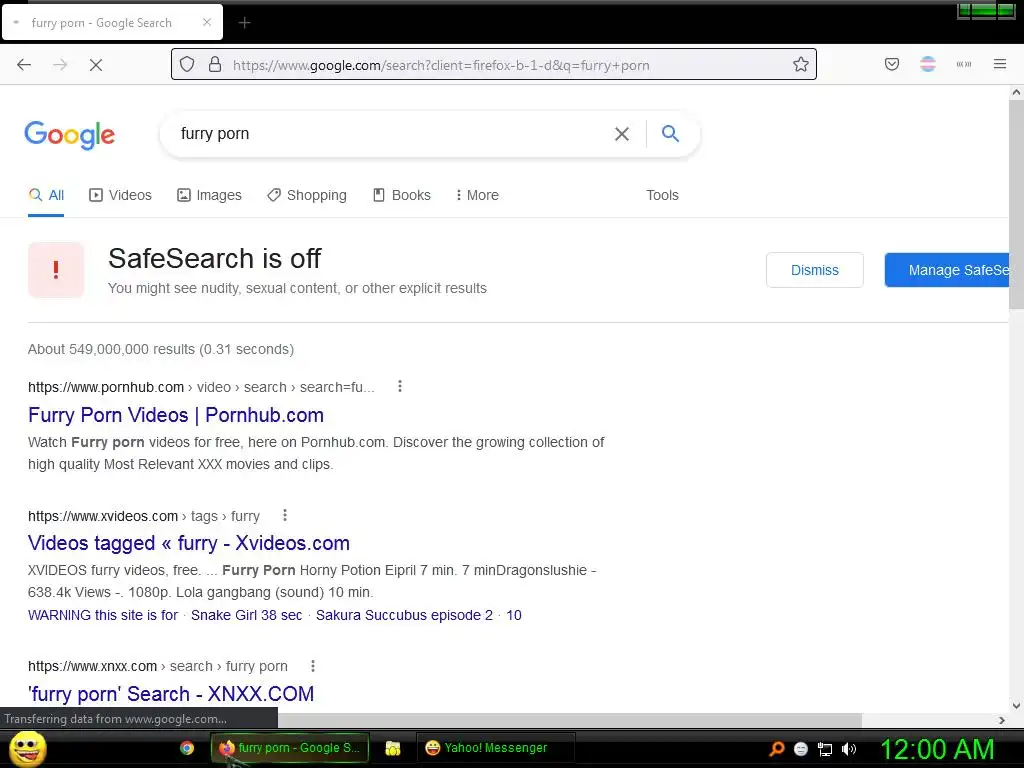1024x768 pixels.
Task: Open the '10' sitelink in second result
Action: (514, 615)
